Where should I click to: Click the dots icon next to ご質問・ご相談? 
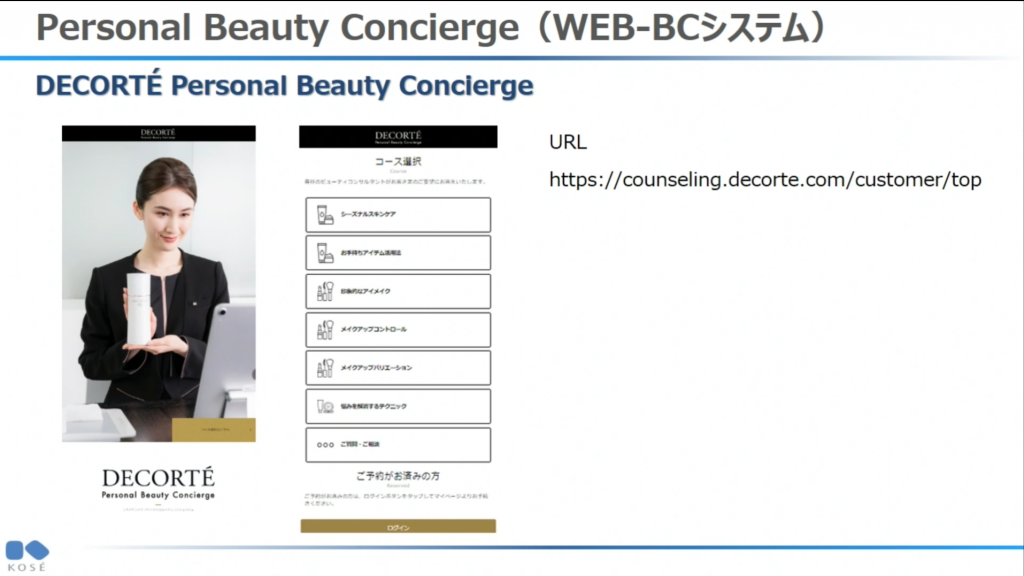[x=325, y=444]
